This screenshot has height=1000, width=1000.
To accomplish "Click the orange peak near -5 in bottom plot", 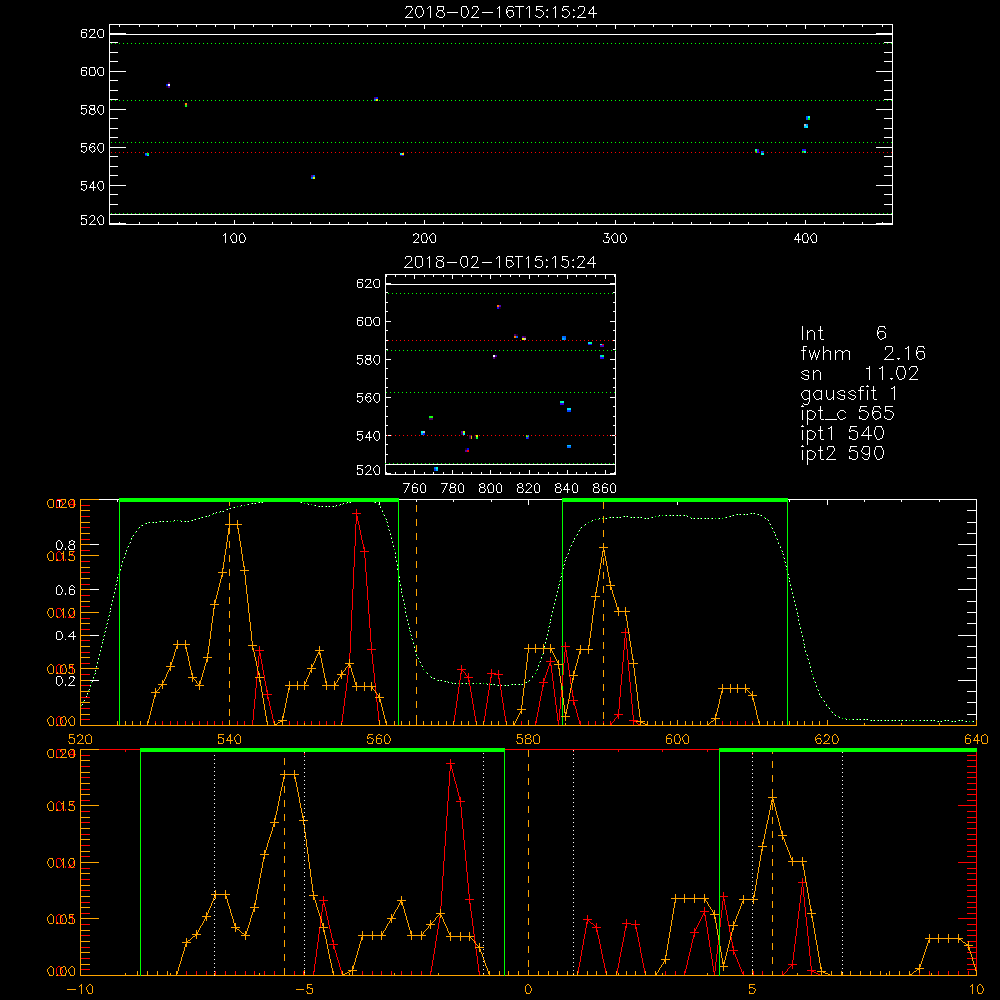I will 290,774.
